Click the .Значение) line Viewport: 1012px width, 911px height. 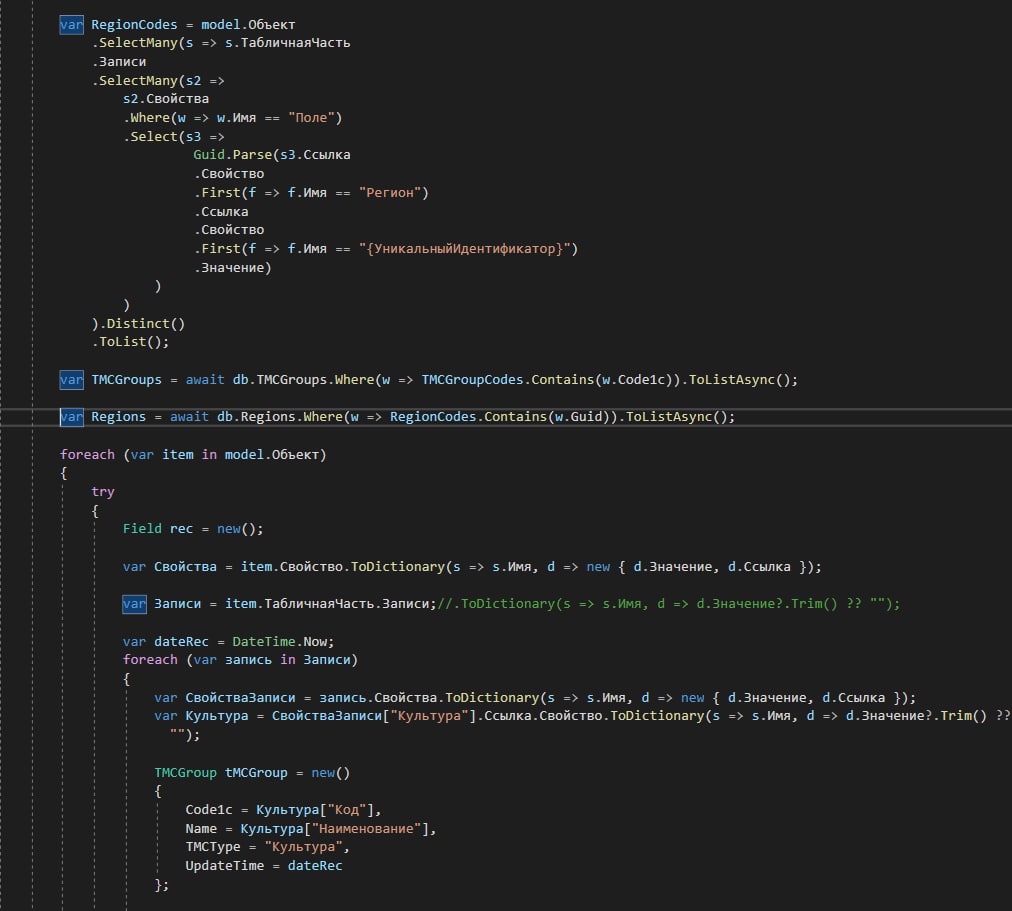(x=232, y=268)
